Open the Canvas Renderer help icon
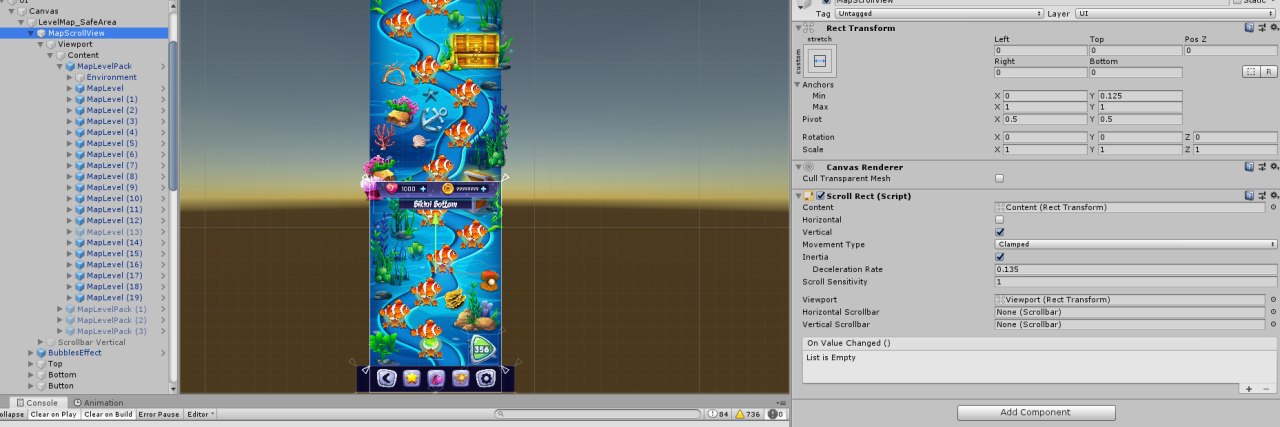 (x=1249, y=167)
